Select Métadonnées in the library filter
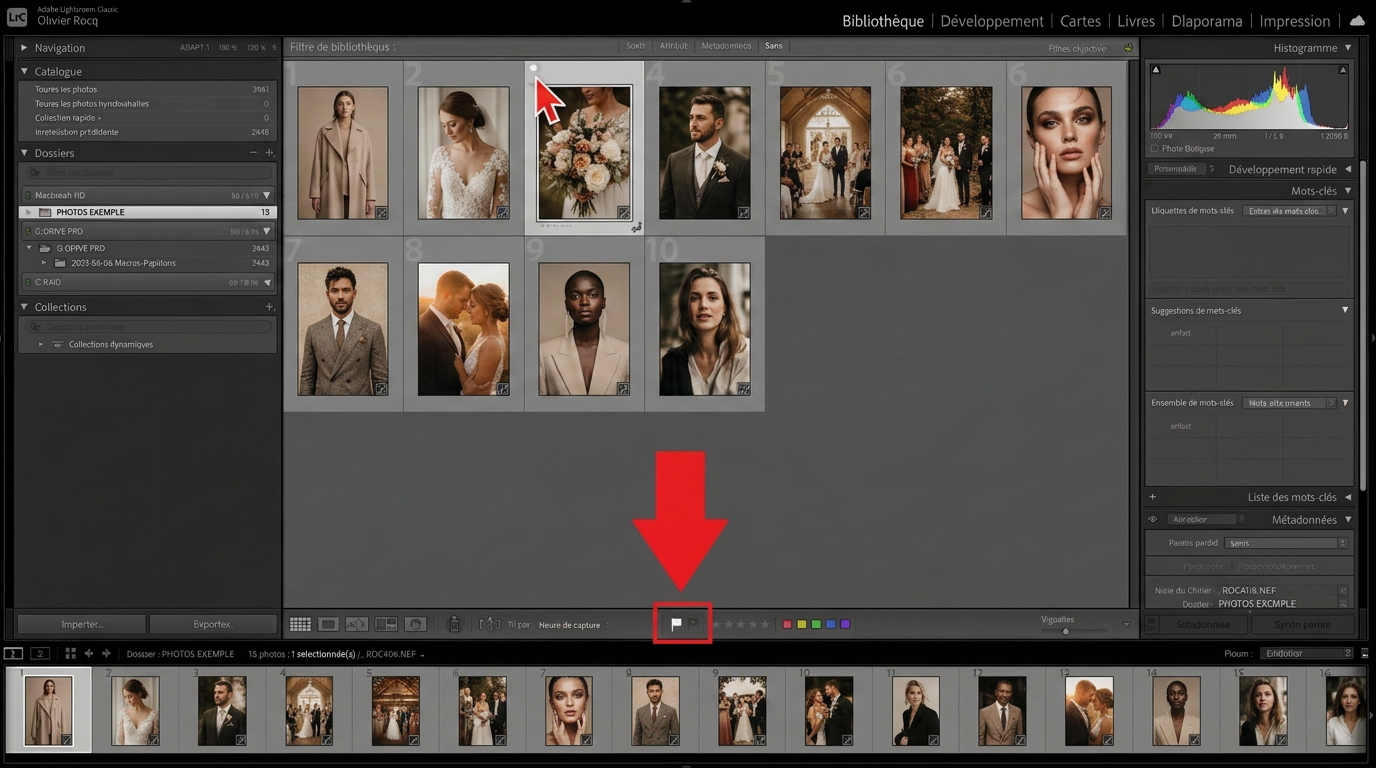 click(x=726, y=46)
